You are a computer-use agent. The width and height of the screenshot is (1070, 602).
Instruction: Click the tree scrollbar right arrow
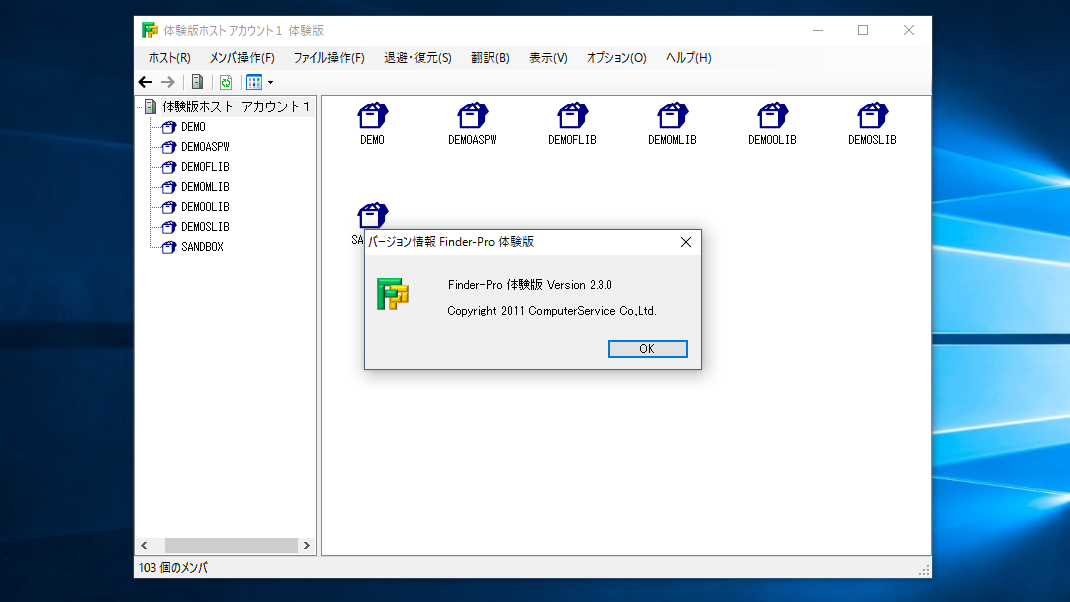tap(306, 545)
